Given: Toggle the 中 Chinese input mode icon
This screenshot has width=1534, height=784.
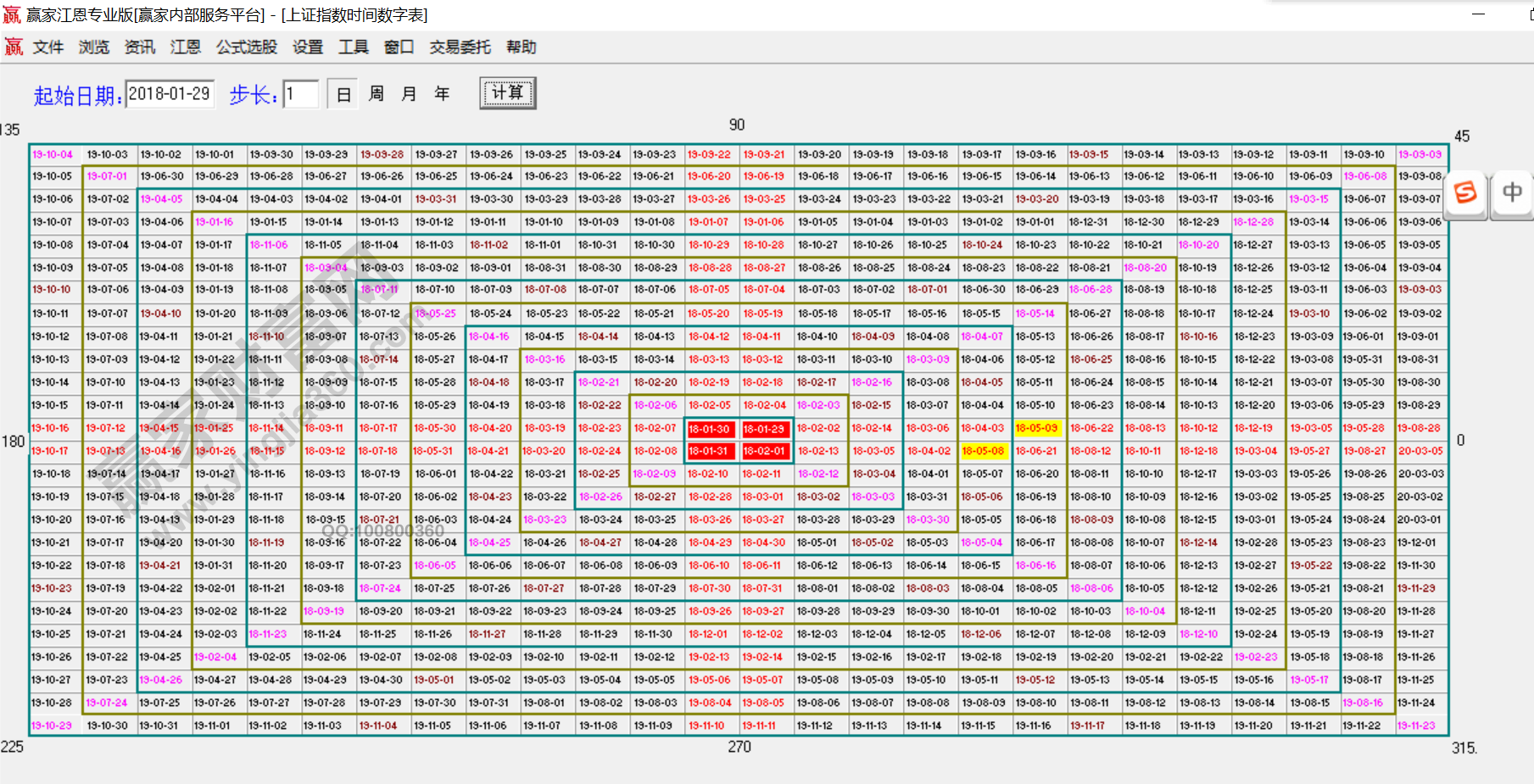Looking at the screenshot, I should (1512, 192).
